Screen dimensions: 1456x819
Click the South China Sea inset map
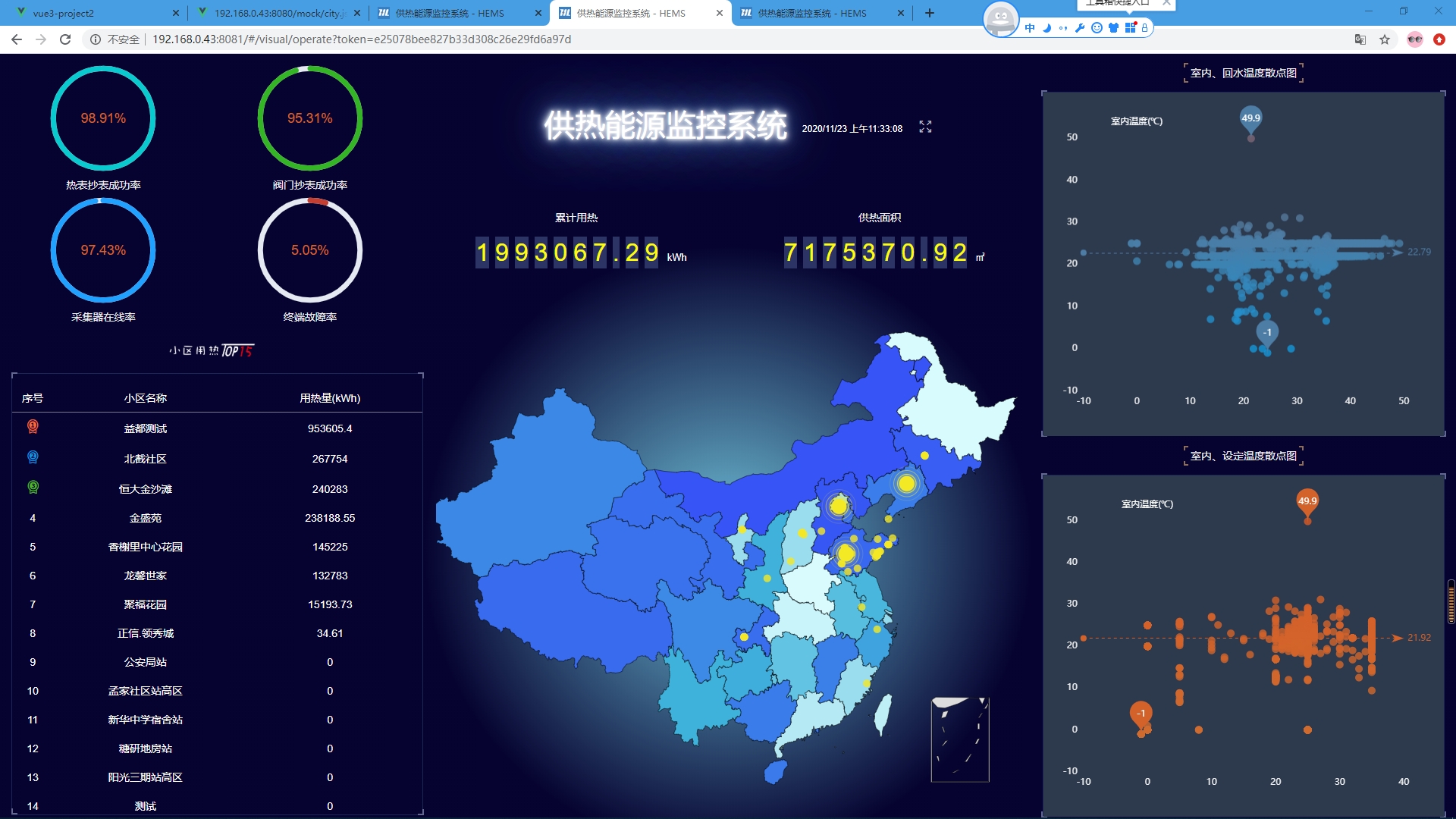click(960, 739)
